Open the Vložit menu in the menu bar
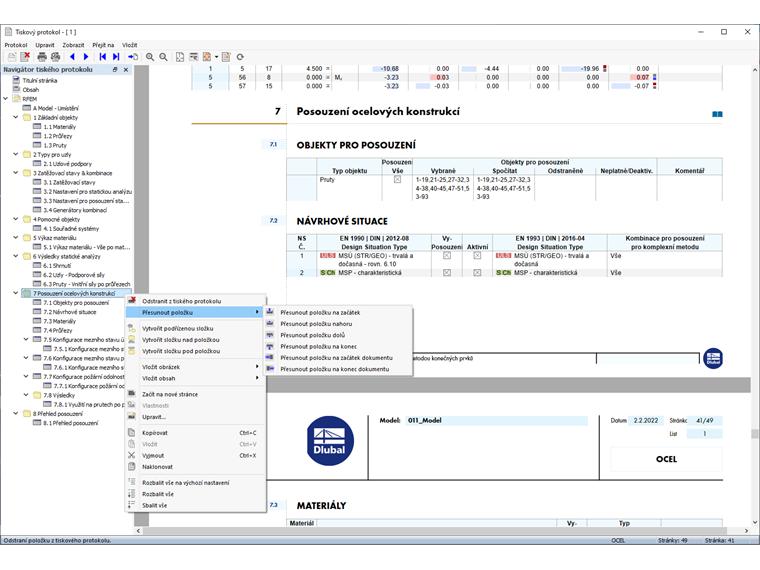This screenshot has height=570, width=760. pos(129,45)
